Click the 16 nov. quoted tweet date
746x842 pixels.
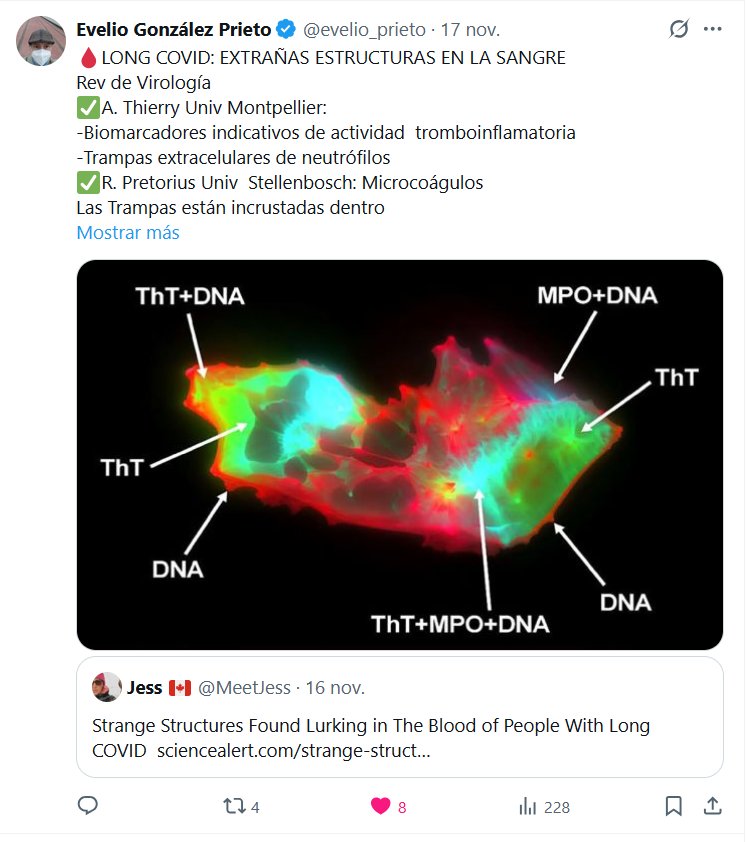point(335,688)
